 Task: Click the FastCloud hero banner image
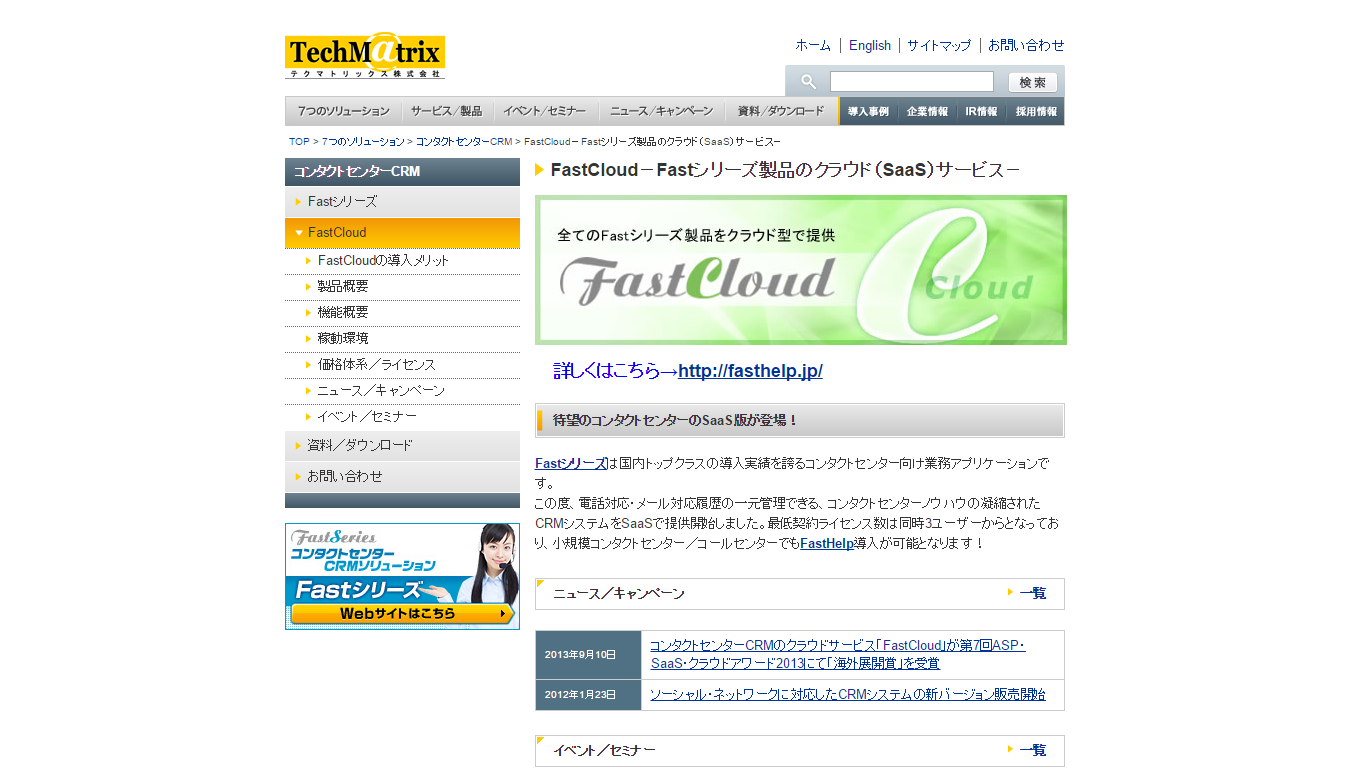(x=800, y=270)
